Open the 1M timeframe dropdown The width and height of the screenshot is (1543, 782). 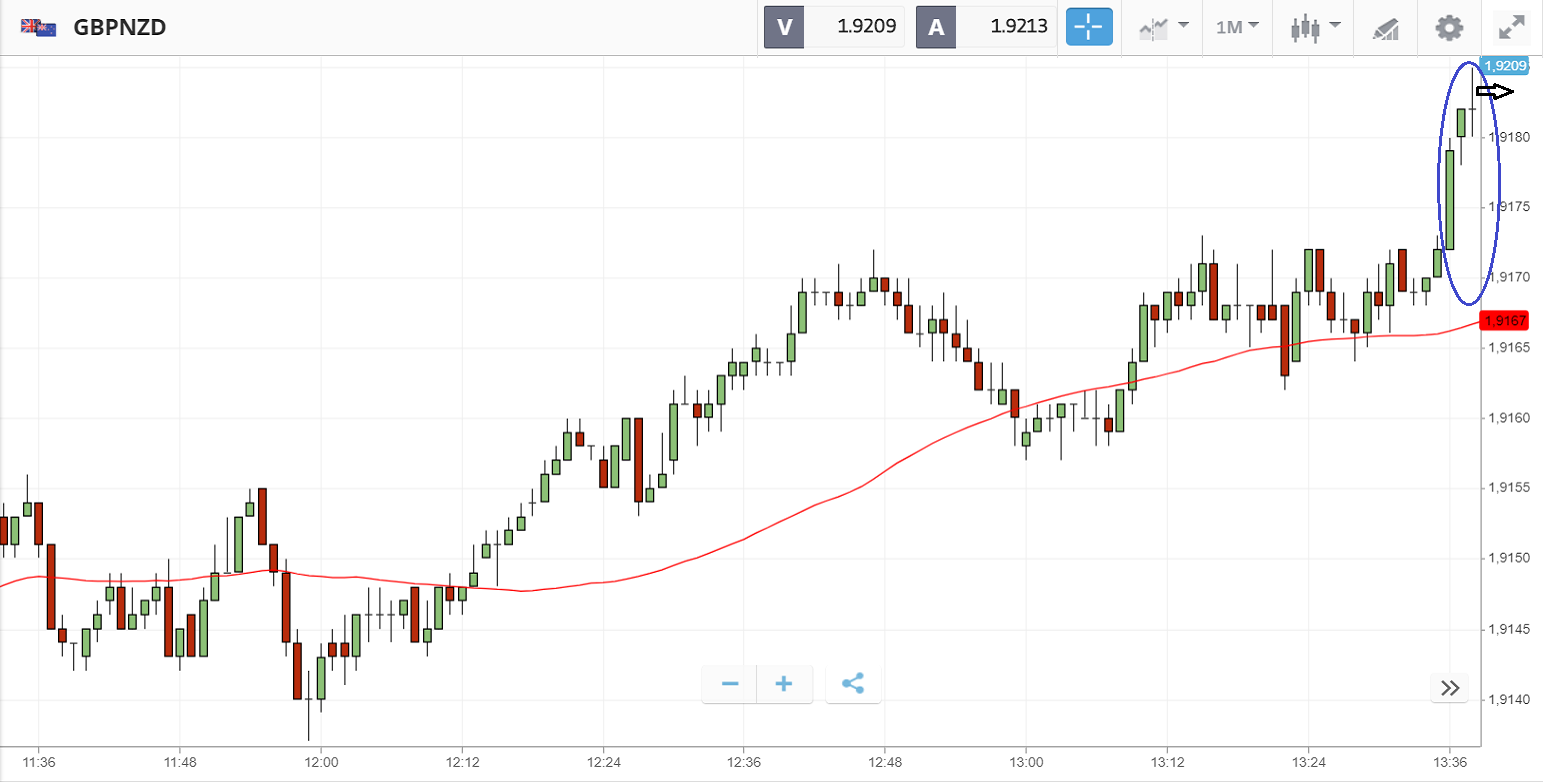1237,27
